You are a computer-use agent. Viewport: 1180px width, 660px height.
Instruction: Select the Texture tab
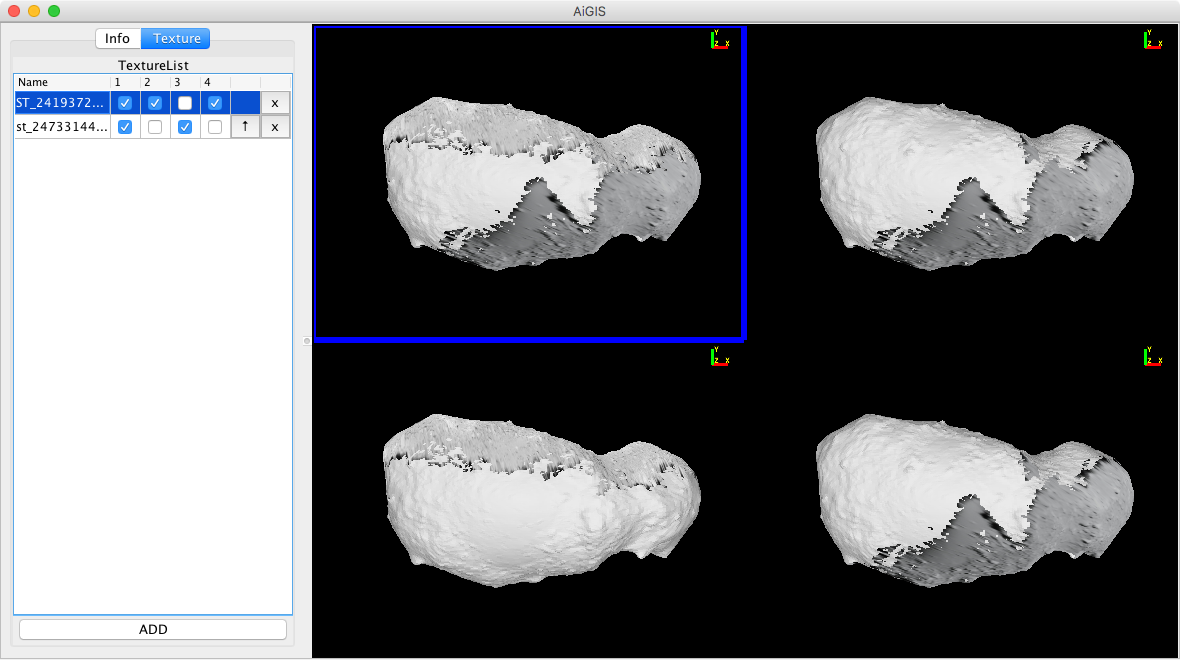175,38
